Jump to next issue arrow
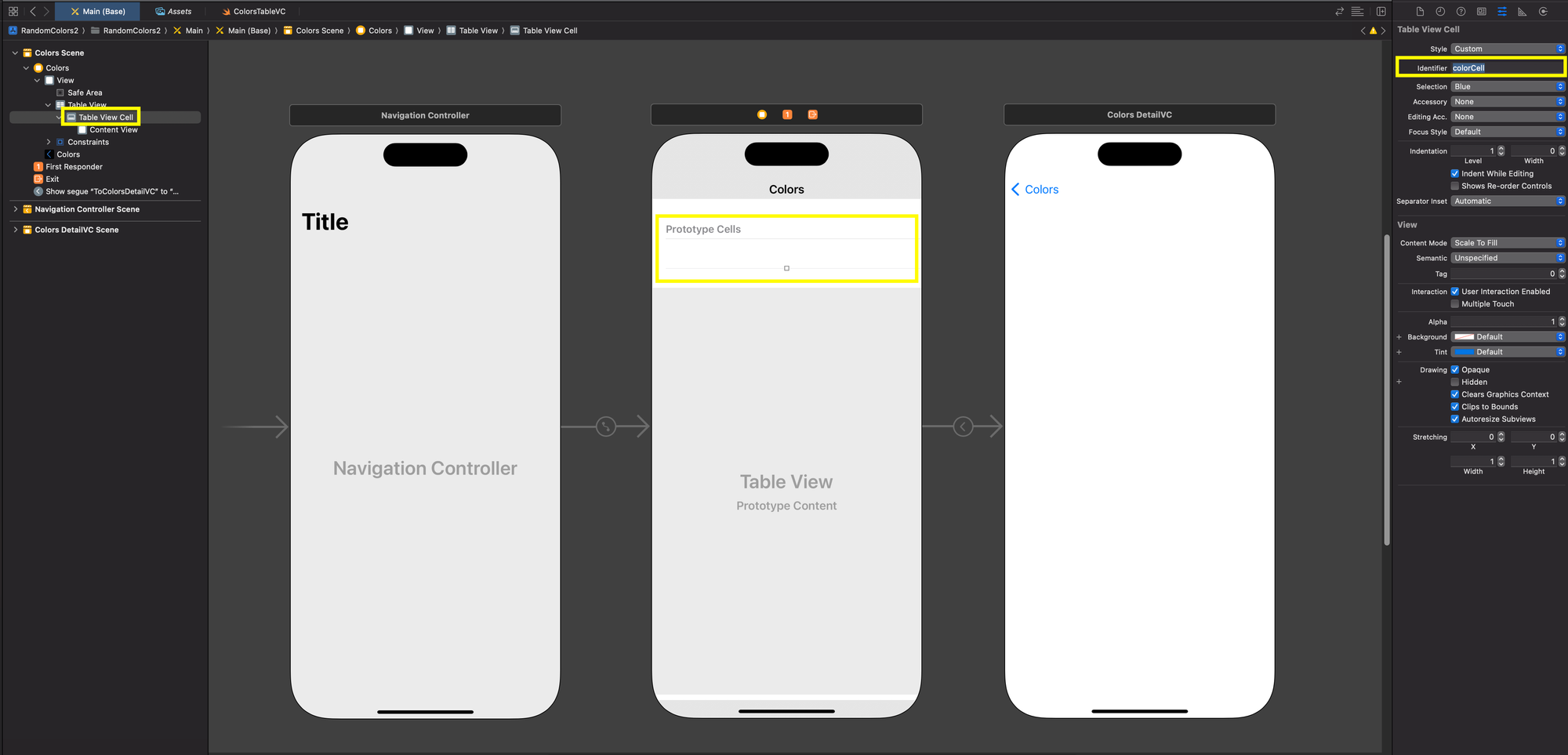The image size is (1568, 755). [x=1383, y=31]
